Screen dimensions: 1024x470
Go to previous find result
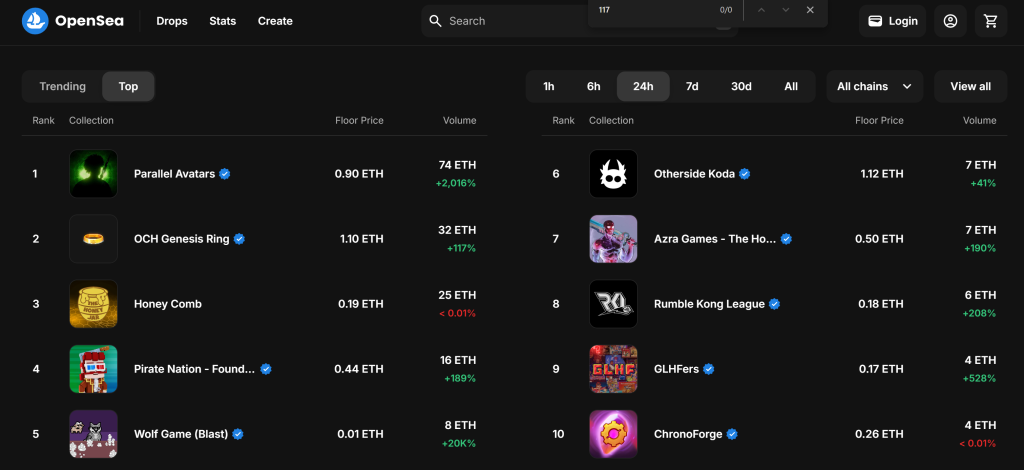tap(761, 10)
